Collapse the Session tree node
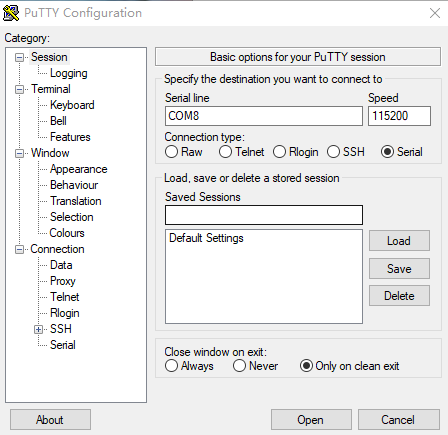448x435 pixels. (x=20, y=58)
